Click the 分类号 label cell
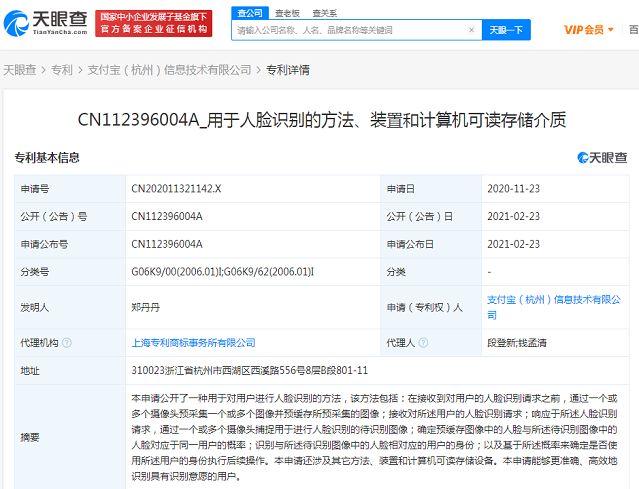This screenshot has height=489, width=639. (x=70, y=272)
